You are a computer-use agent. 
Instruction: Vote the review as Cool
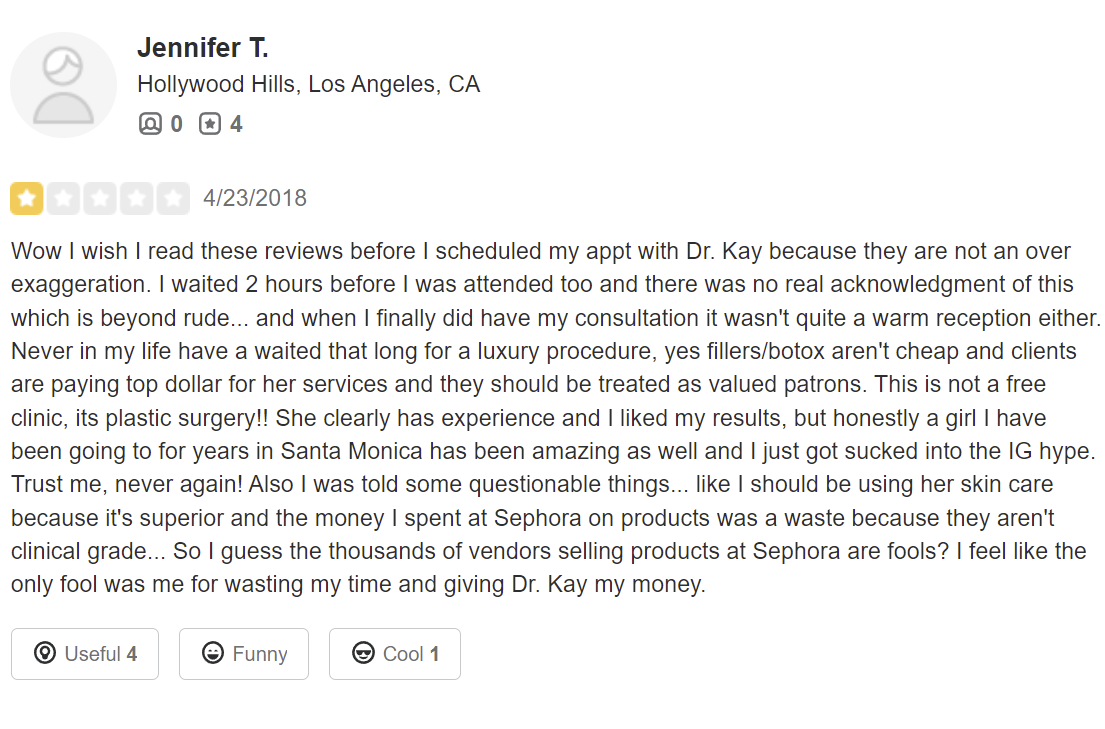click(394, 654)
